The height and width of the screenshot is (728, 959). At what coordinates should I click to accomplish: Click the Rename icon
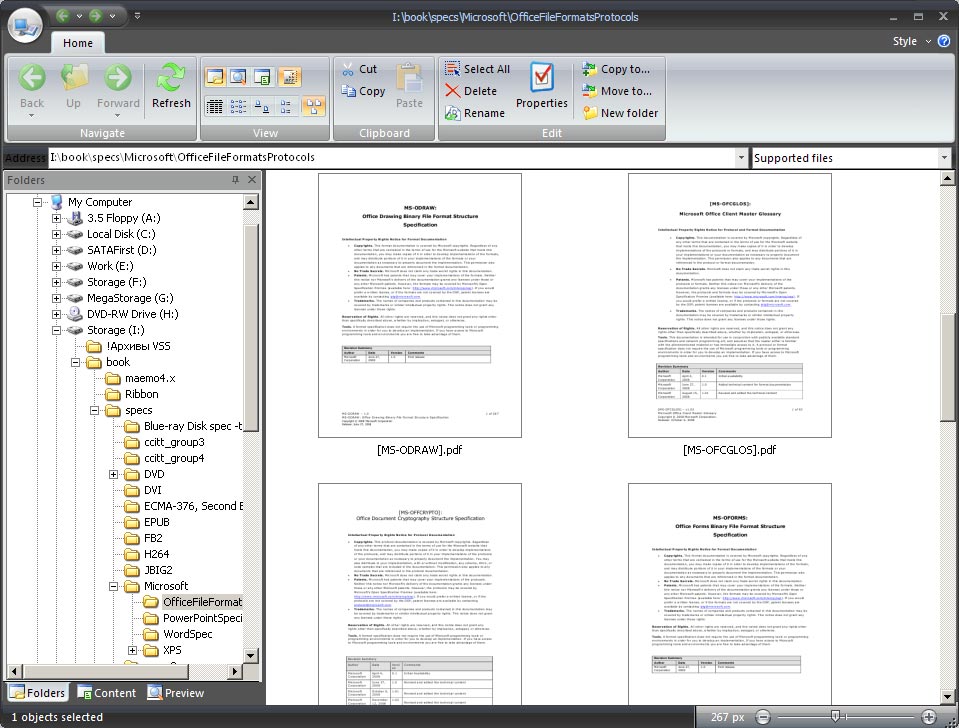[451, 113]
